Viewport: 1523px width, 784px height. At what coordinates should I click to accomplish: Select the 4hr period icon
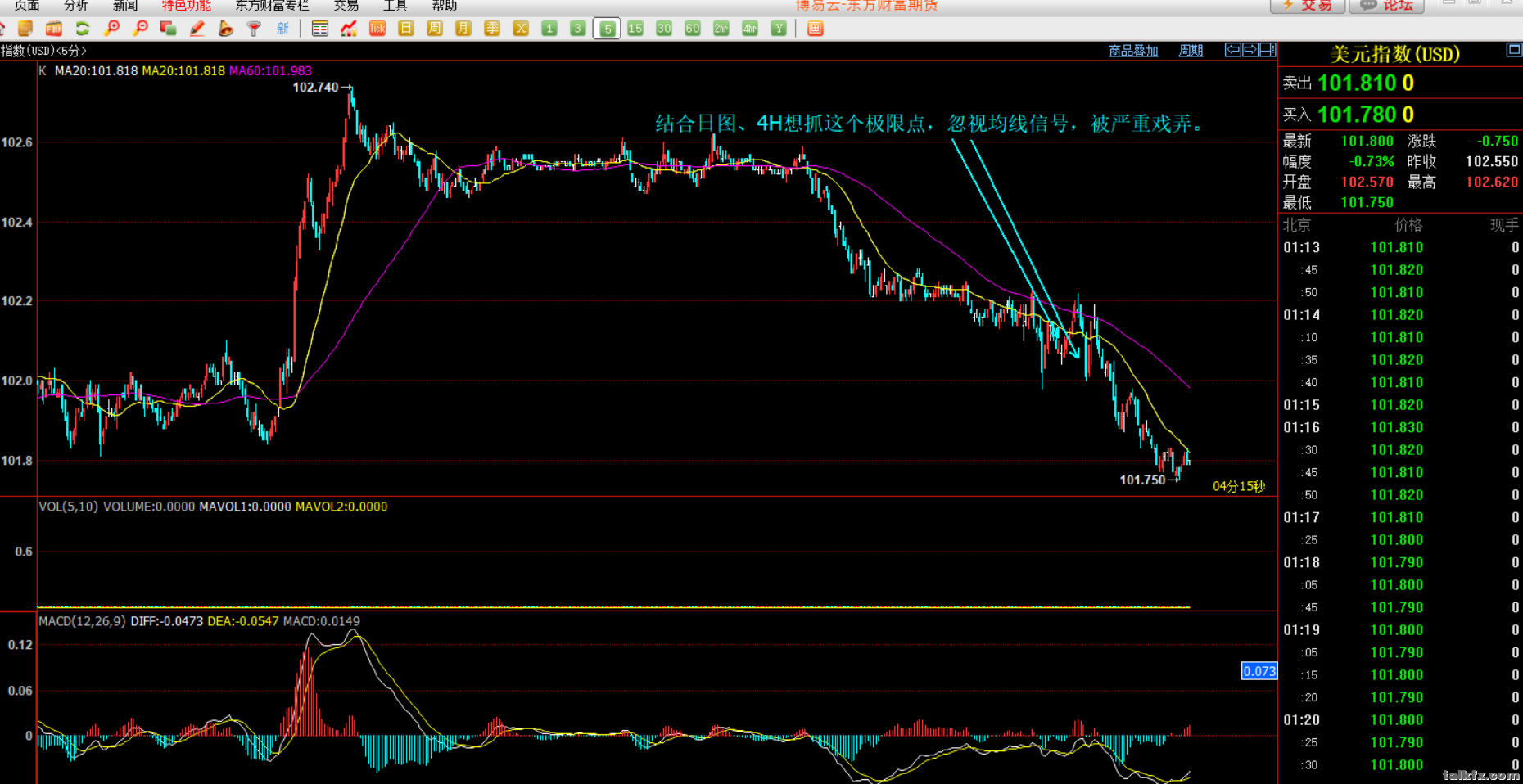tap(750, 29)
